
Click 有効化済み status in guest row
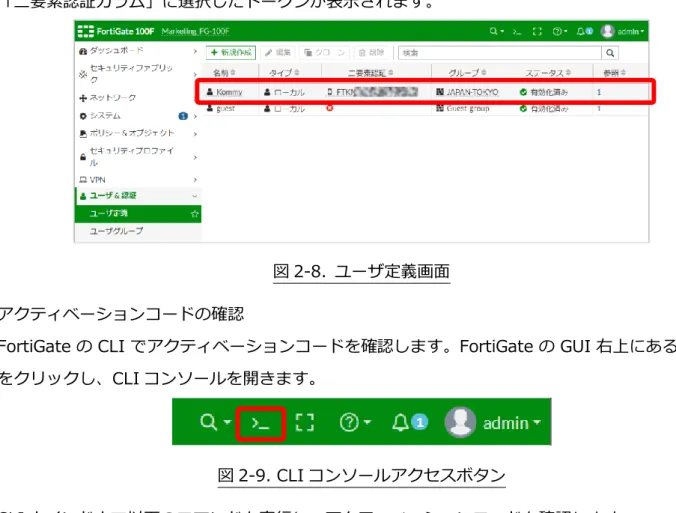[544, 109]
